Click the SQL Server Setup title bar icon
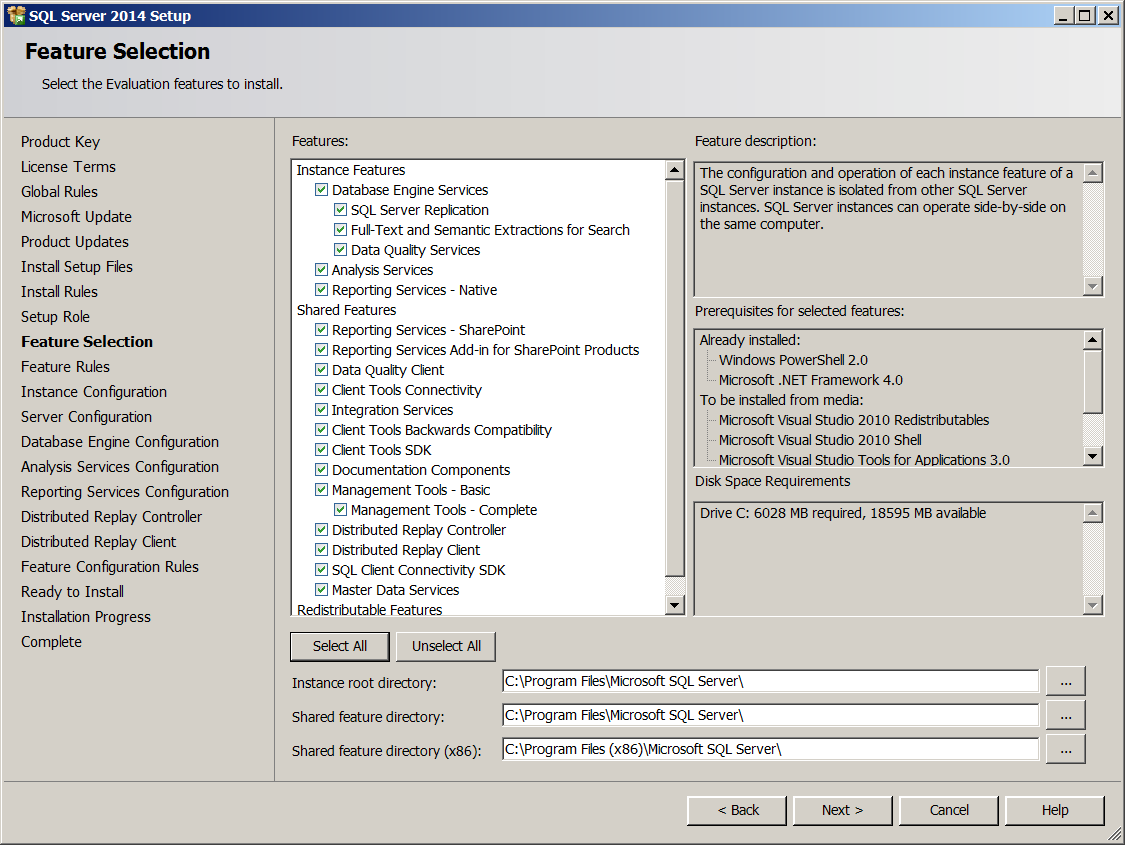The height and width of the screenshot is (845, 1125). click(15, 15)
